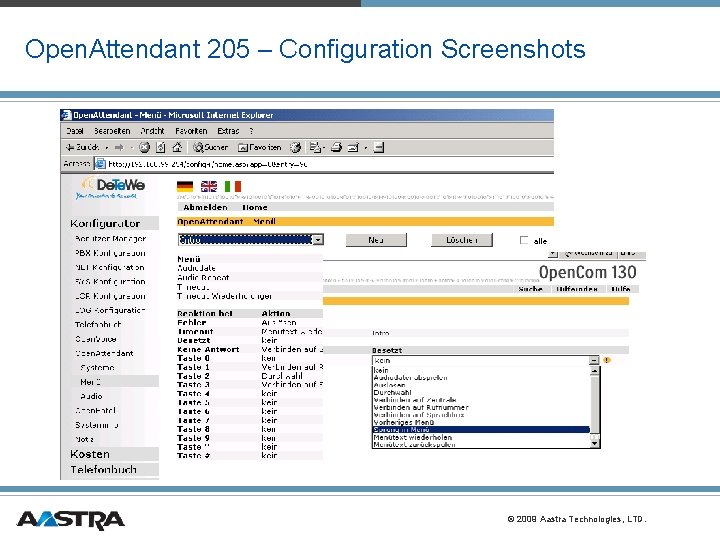
Task: Select Audio under OpenAttendant
Action: (x=91, y=396)
